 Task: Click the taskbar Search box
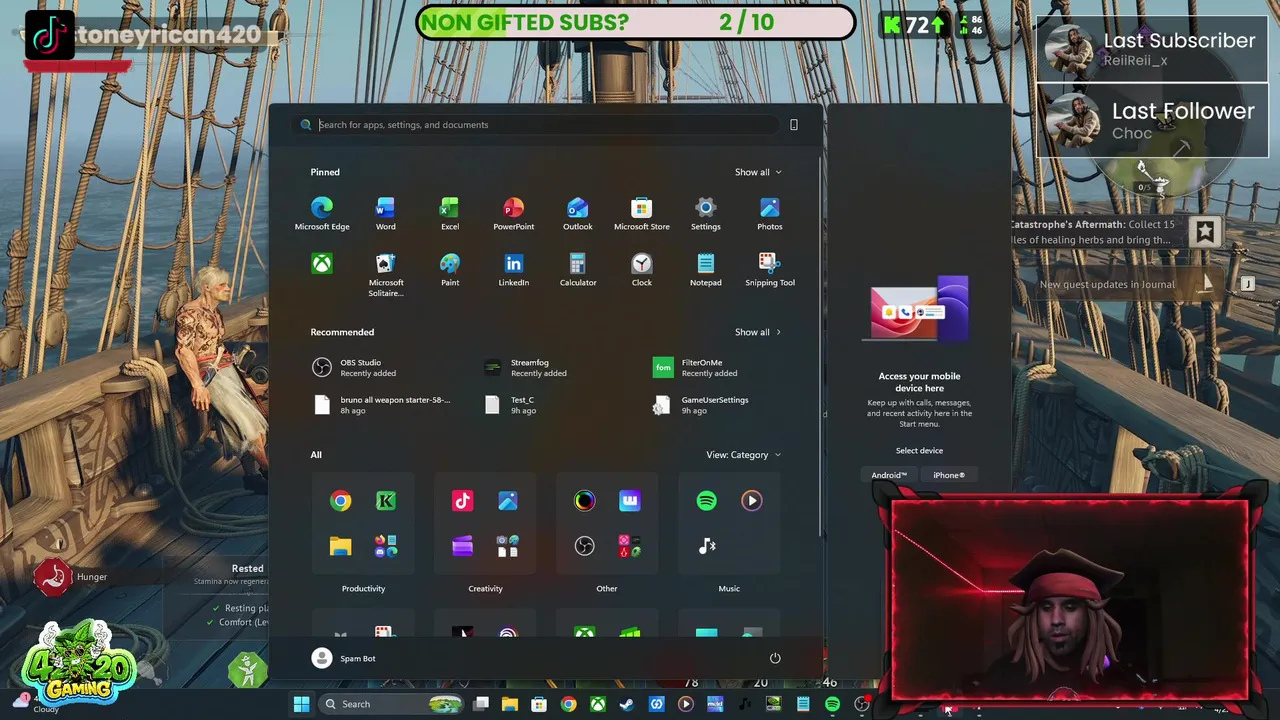[393, 704]
